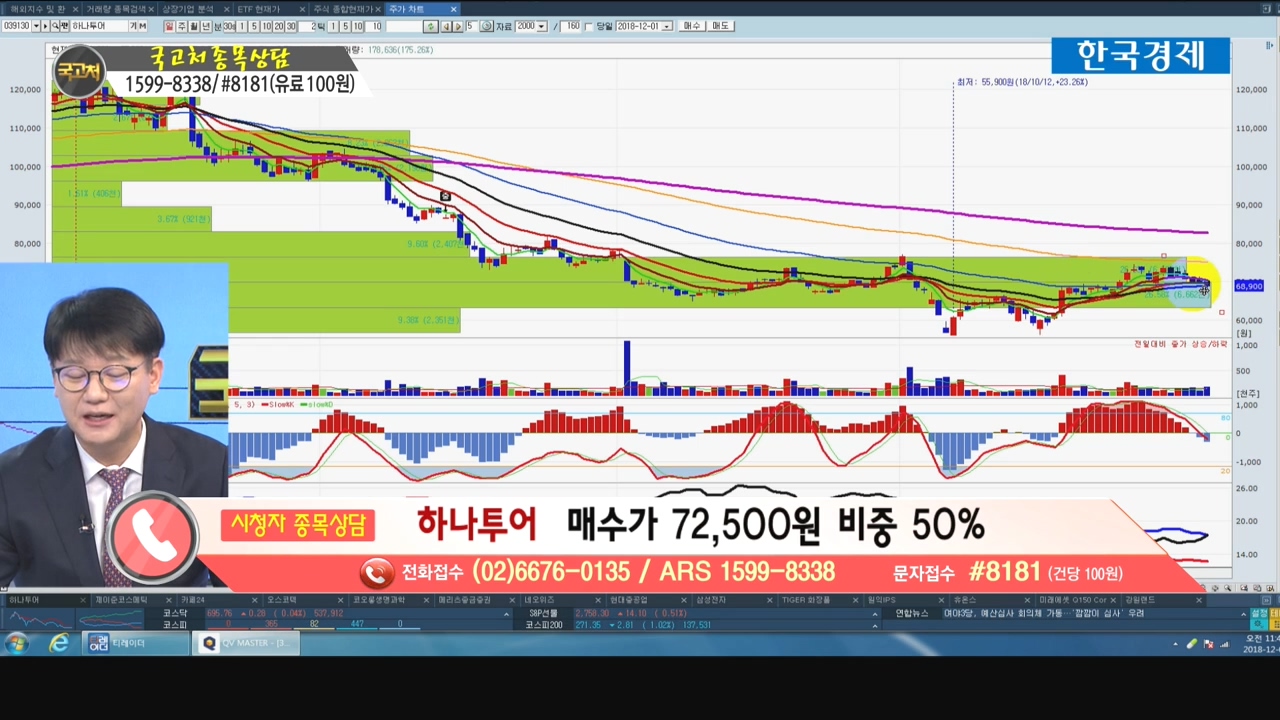
Task: Open the data count 2000 dropdown
Action: pyautogui.click(x=542, y=26)
